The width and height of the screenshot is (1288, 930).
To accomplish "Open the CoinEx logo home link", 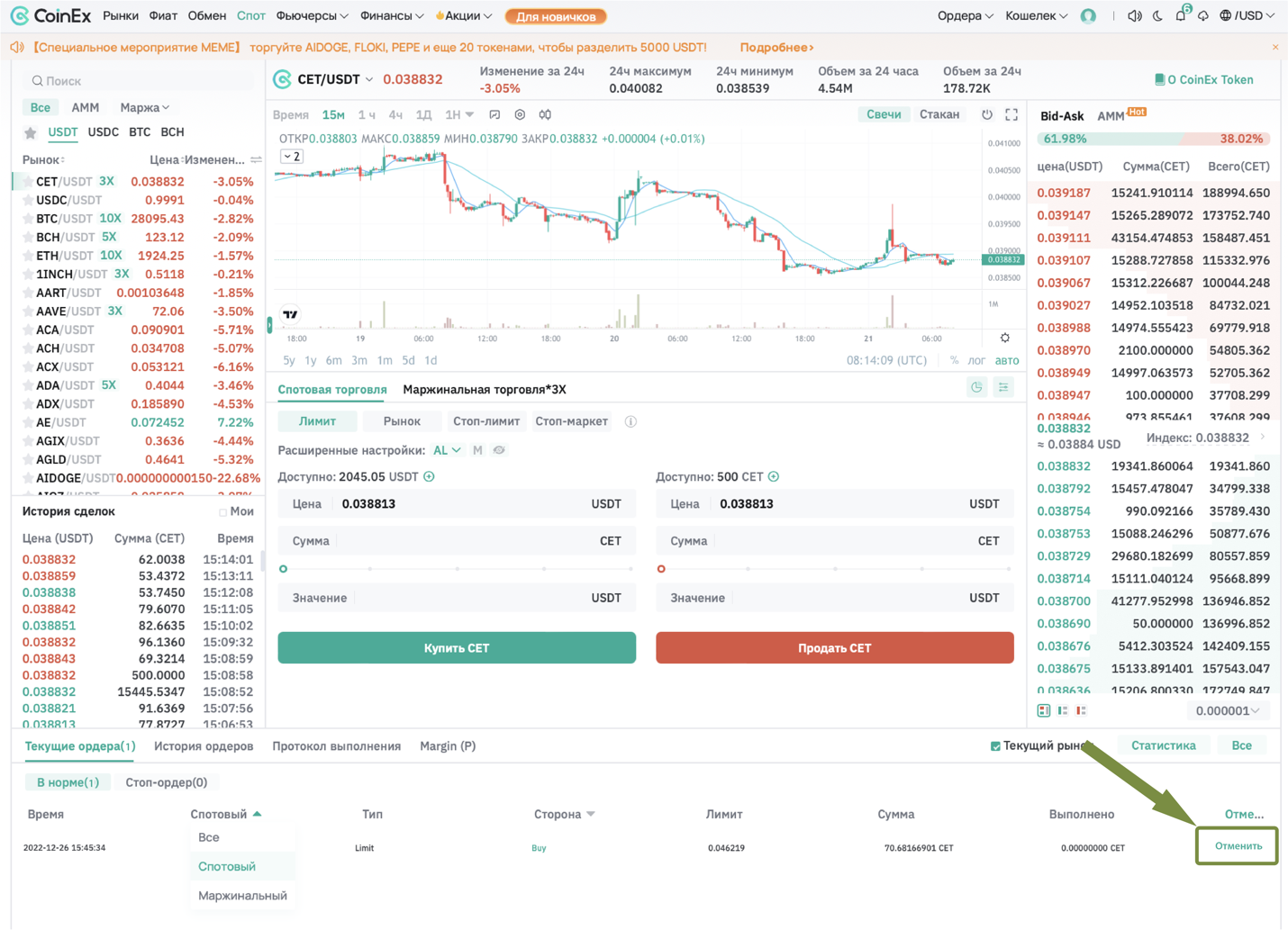I will 50,15.
